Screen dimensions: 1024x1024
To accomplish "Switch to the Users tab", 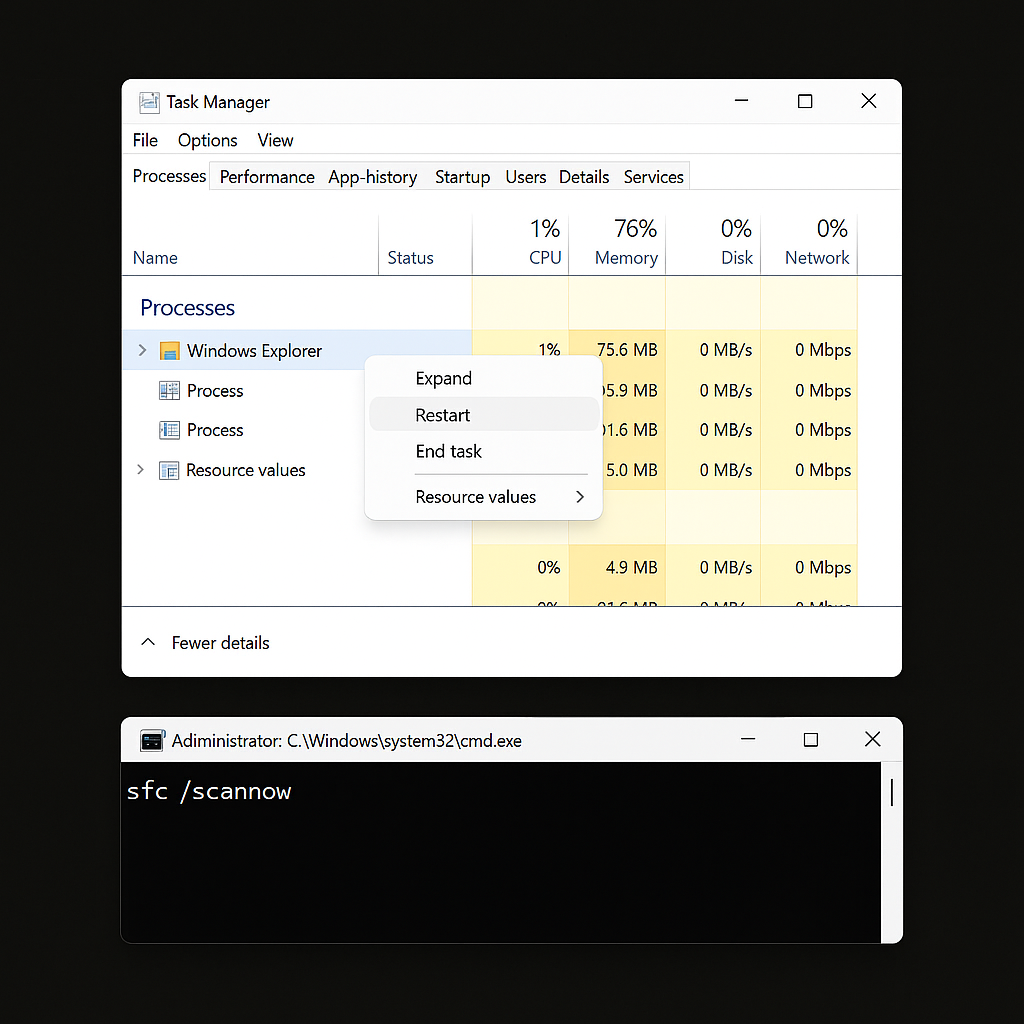I will 526,177.
